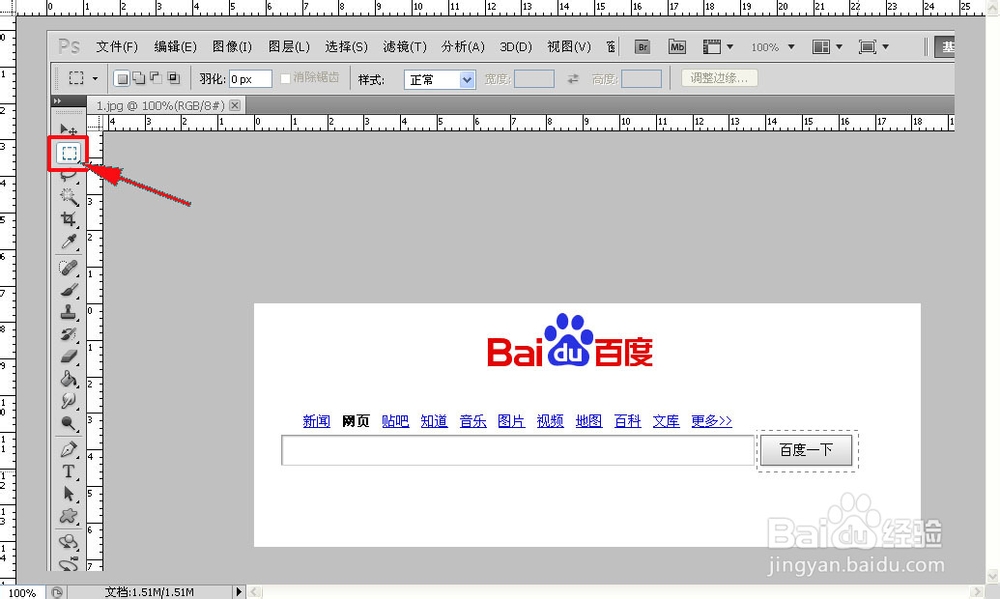
Task: Expand the toolbox with double-arrow icon
Action: point(57,101)
